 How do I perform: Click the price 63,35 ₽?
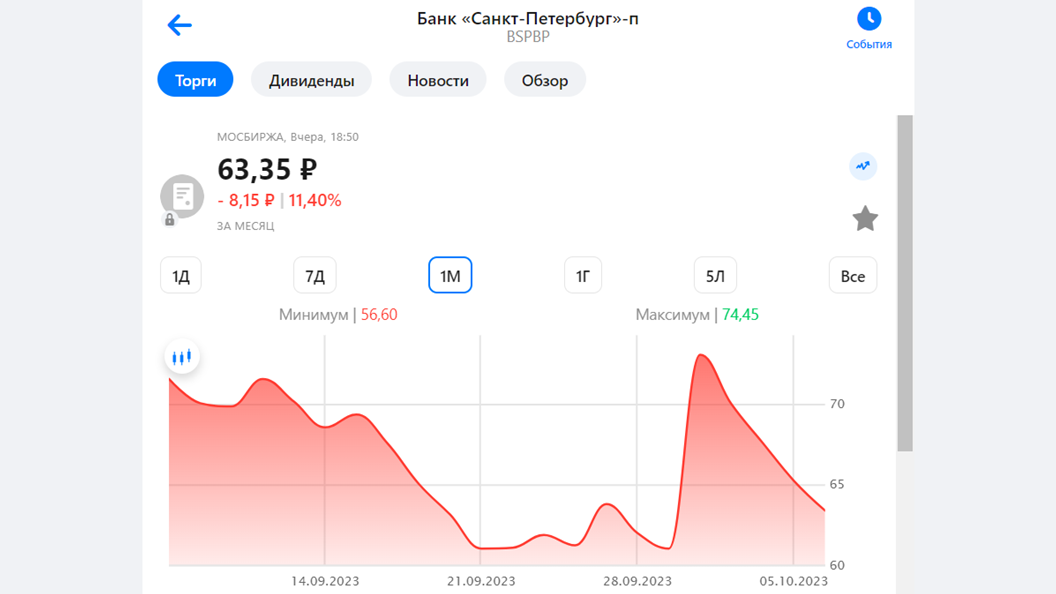tap(267, 170)
